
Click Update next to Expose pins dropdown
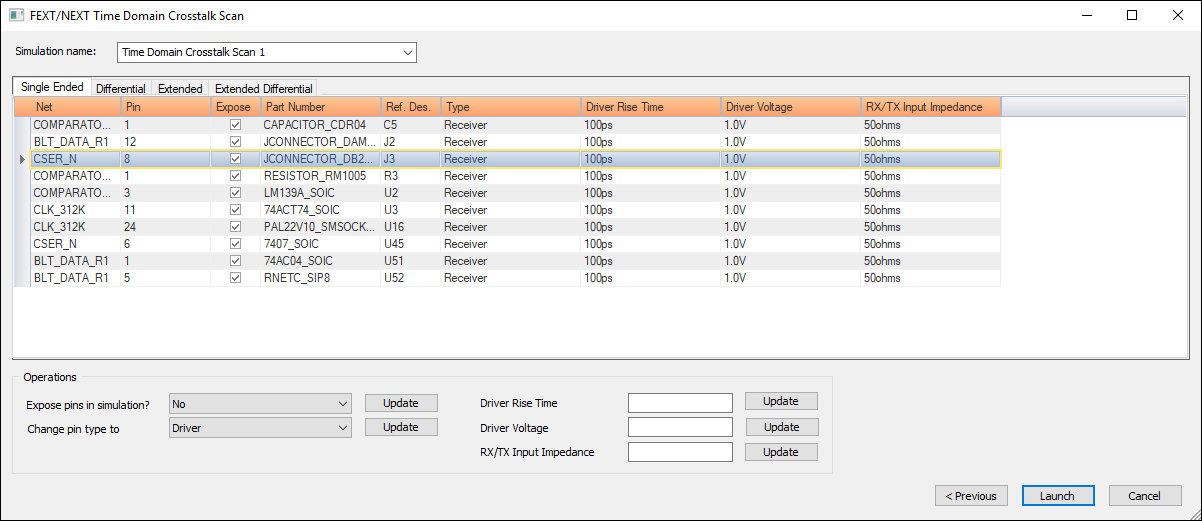pyautogui.click(x=401, y=403)
